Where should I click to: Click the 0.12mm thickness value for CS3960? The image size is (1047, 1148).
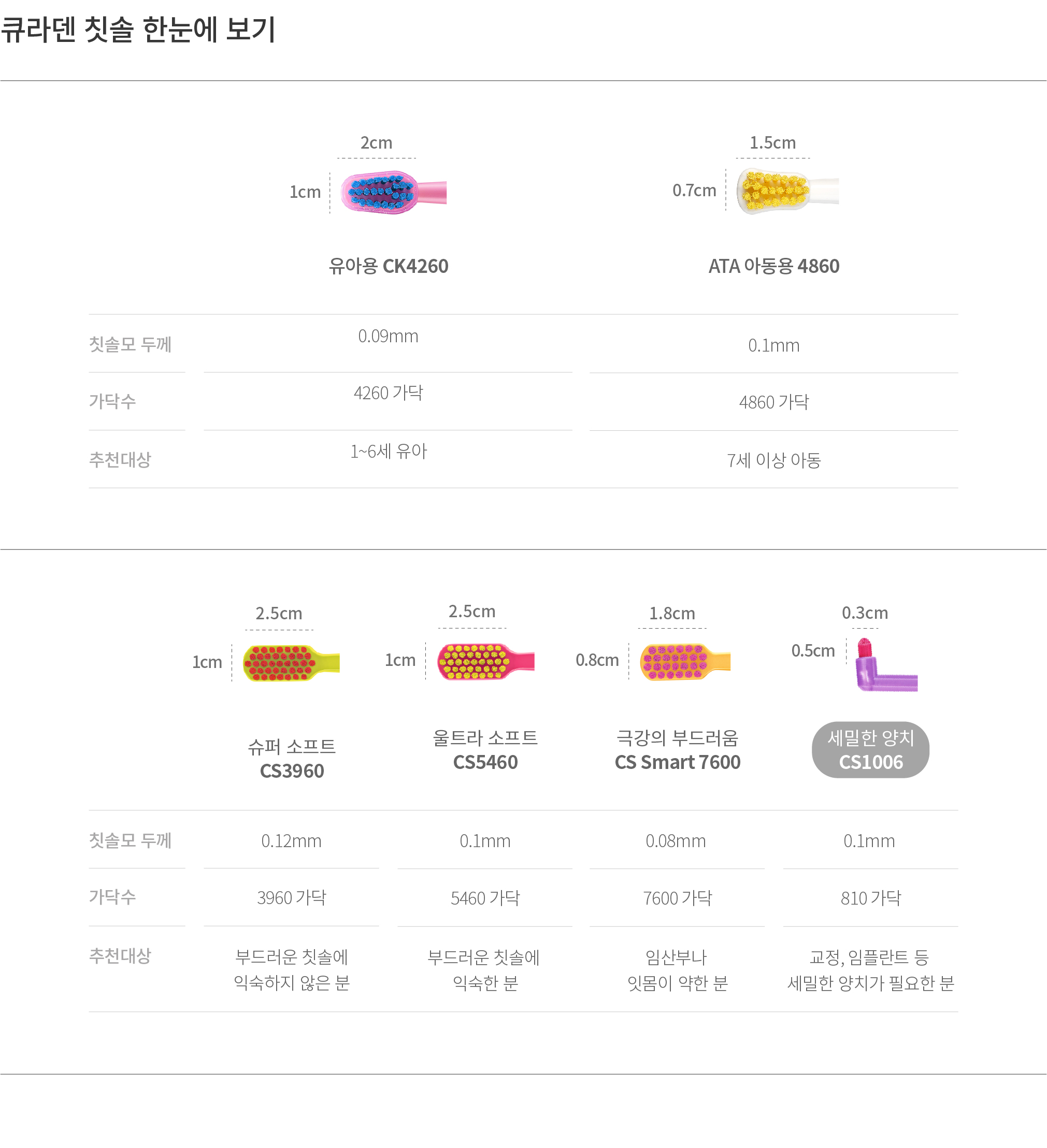click(291, 840)
